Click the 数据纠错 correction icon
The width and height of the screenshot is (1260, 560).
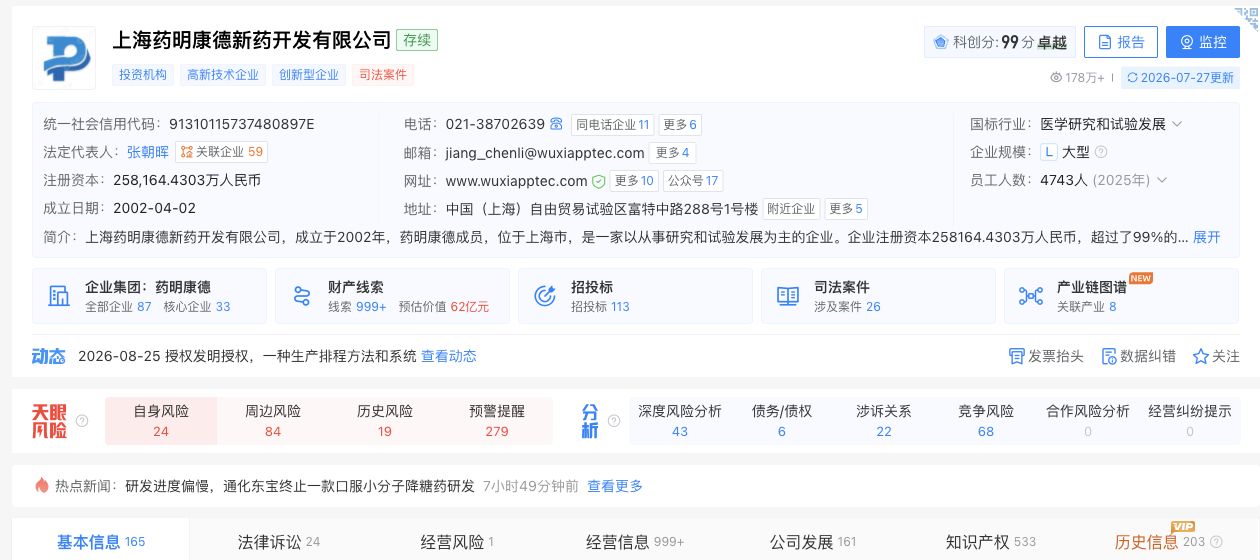coord(1109,356)
